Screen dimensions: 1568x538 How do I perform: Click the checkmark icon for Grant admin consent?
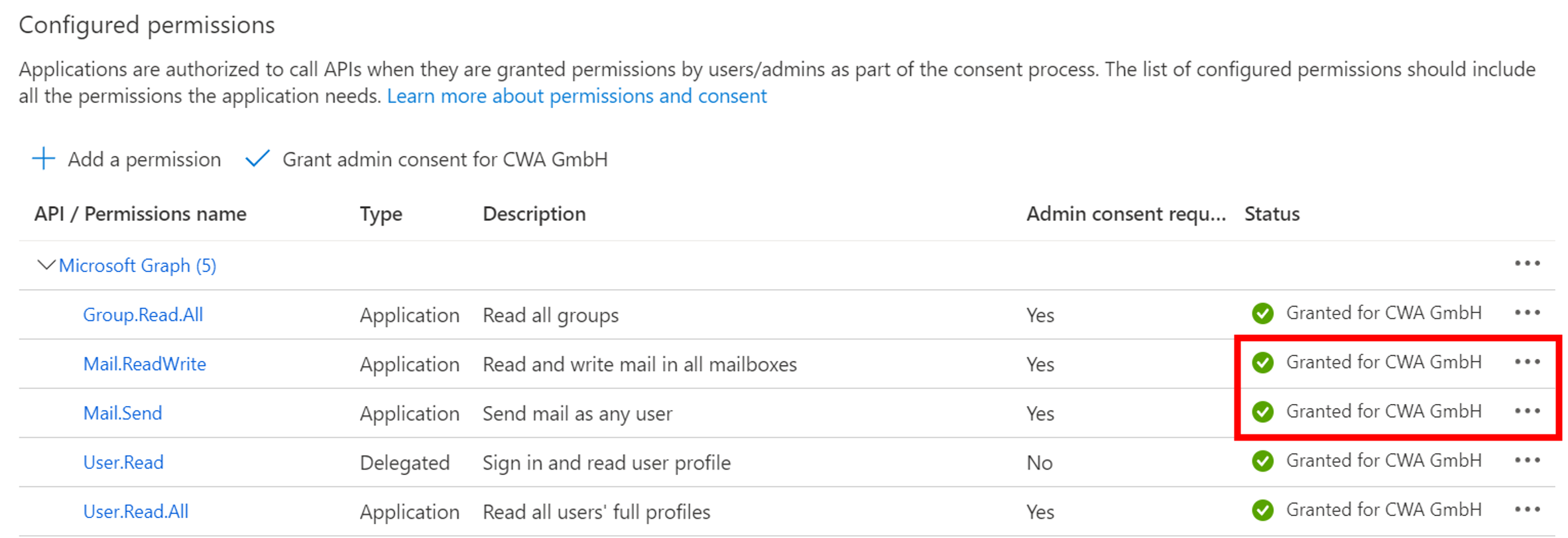click(x=257, y=159)
